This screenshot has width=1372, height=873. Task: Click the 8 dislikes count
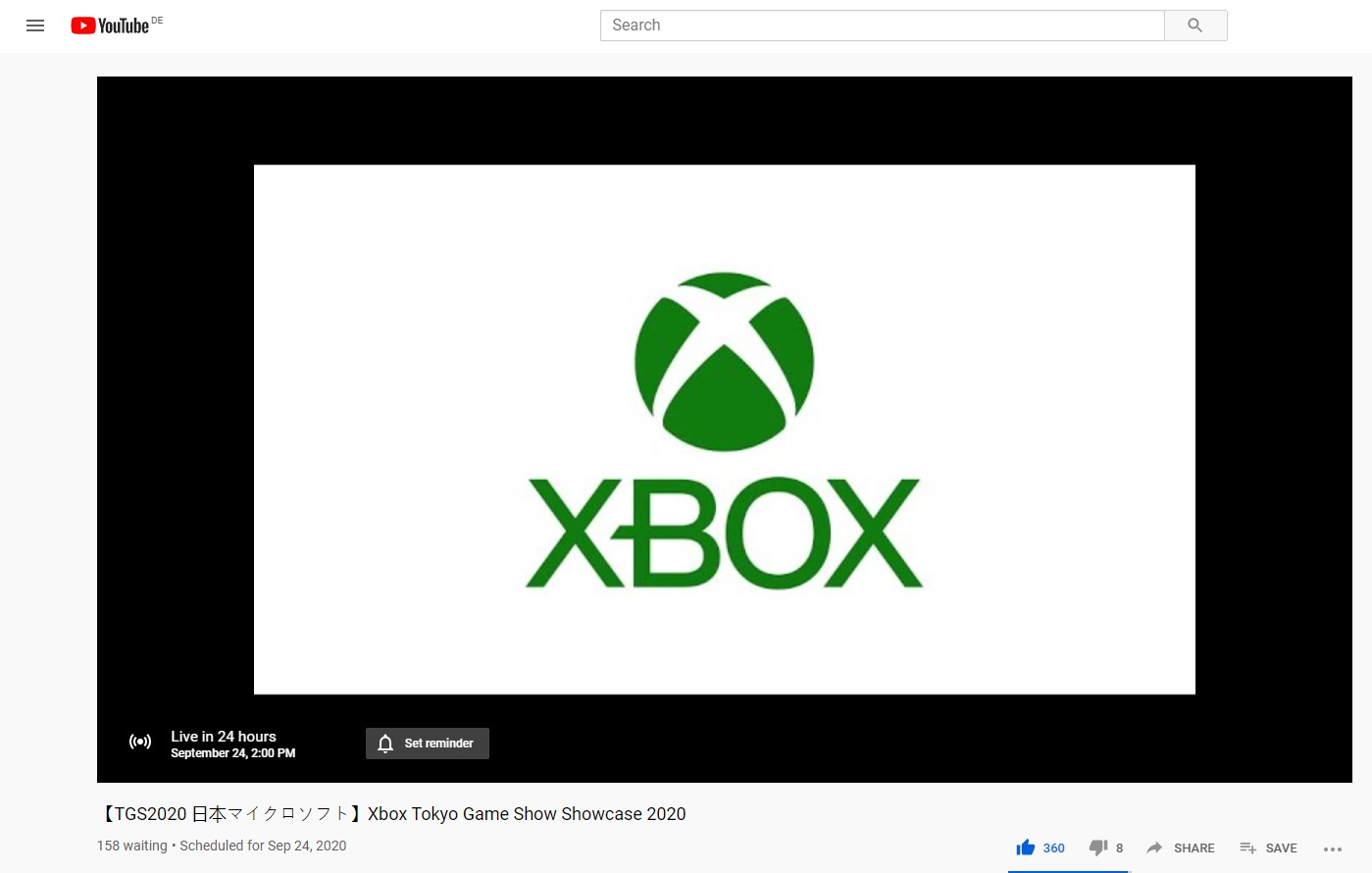pyautogui.click(x=1119, y=848)
